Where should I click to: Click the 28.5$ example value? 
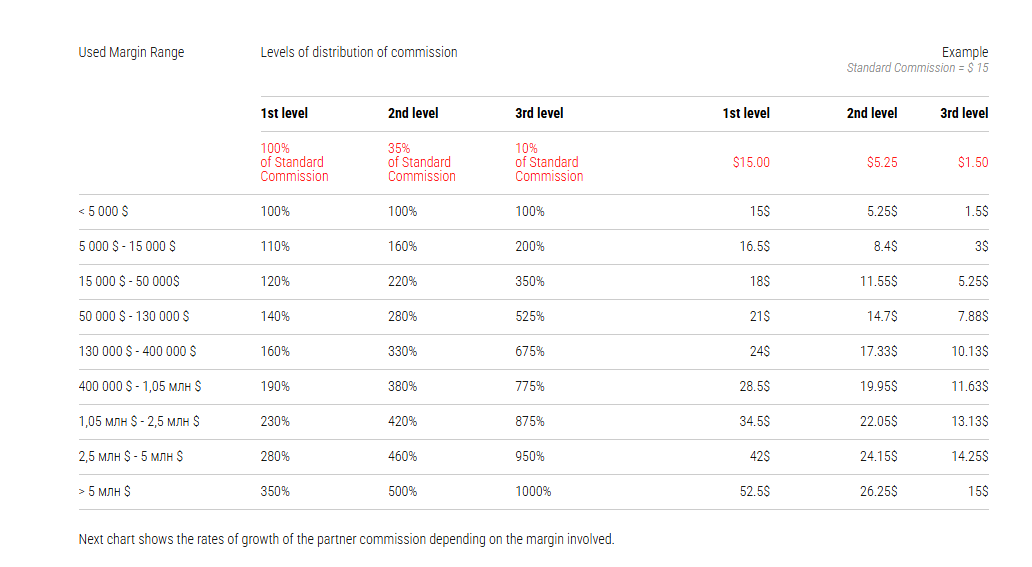pos(754,387)
